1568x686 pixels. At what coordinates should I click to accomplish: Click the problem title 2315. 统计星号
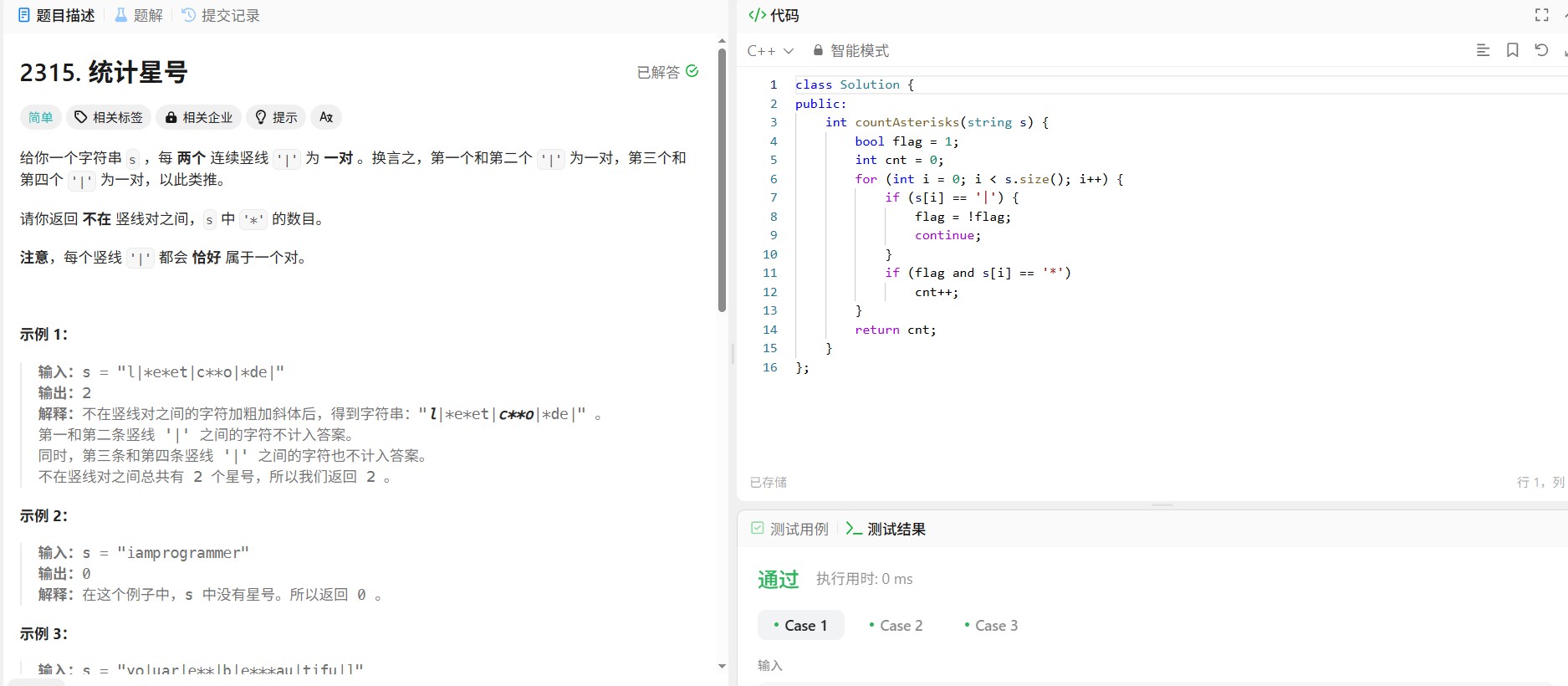pos(104,72)
